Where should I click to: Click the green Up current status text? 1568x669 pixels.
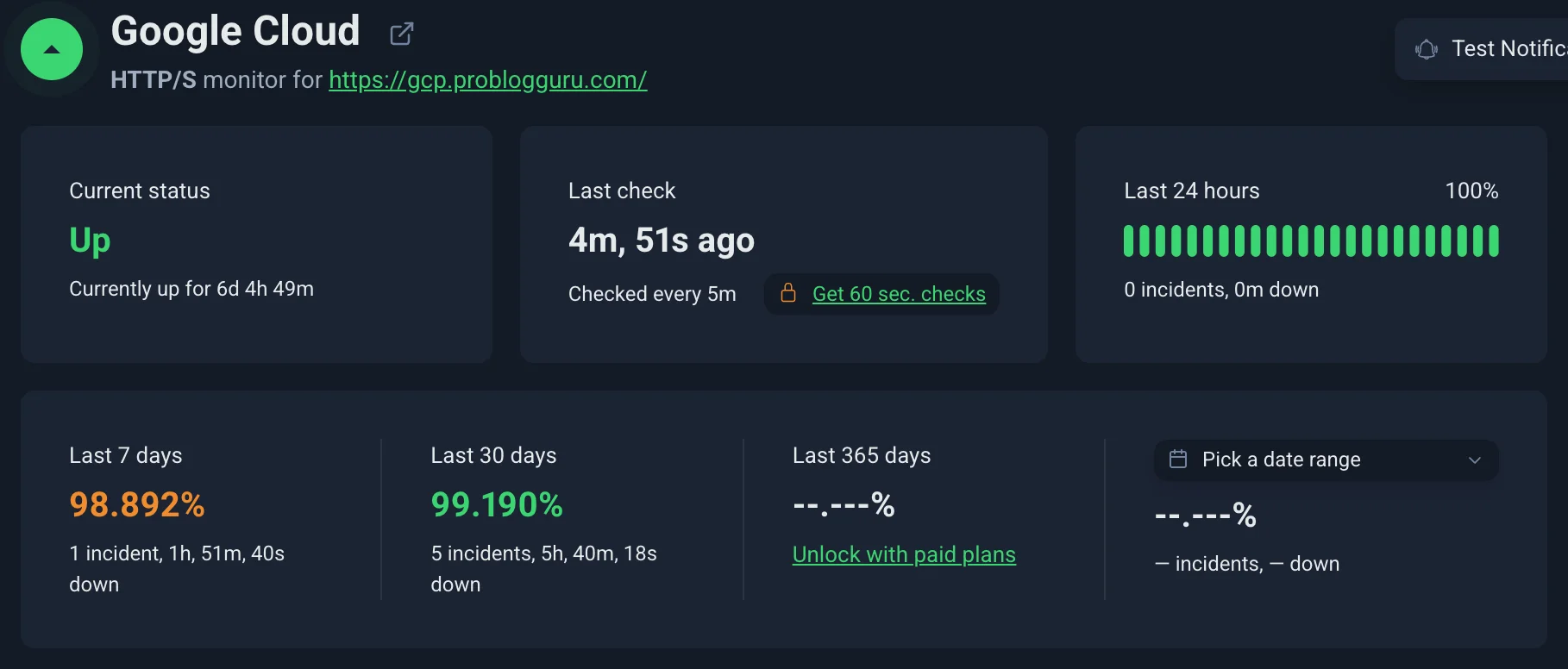pyautogui.click(x=90, y=240)
